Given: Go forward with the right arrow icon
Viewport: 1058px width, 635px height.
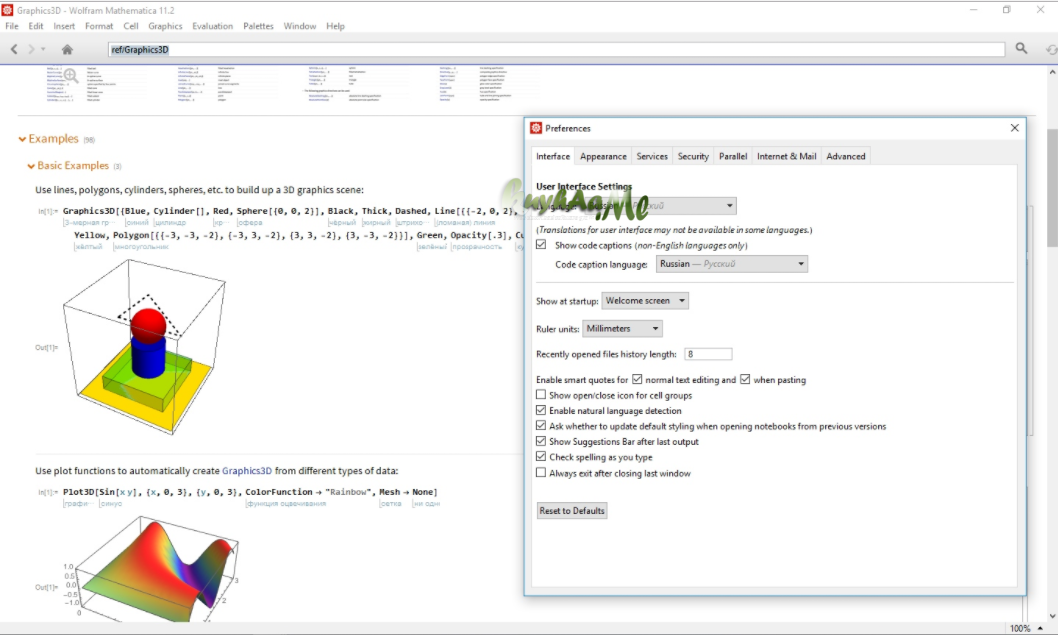Looking at the screenshot, I should [31, 49].
